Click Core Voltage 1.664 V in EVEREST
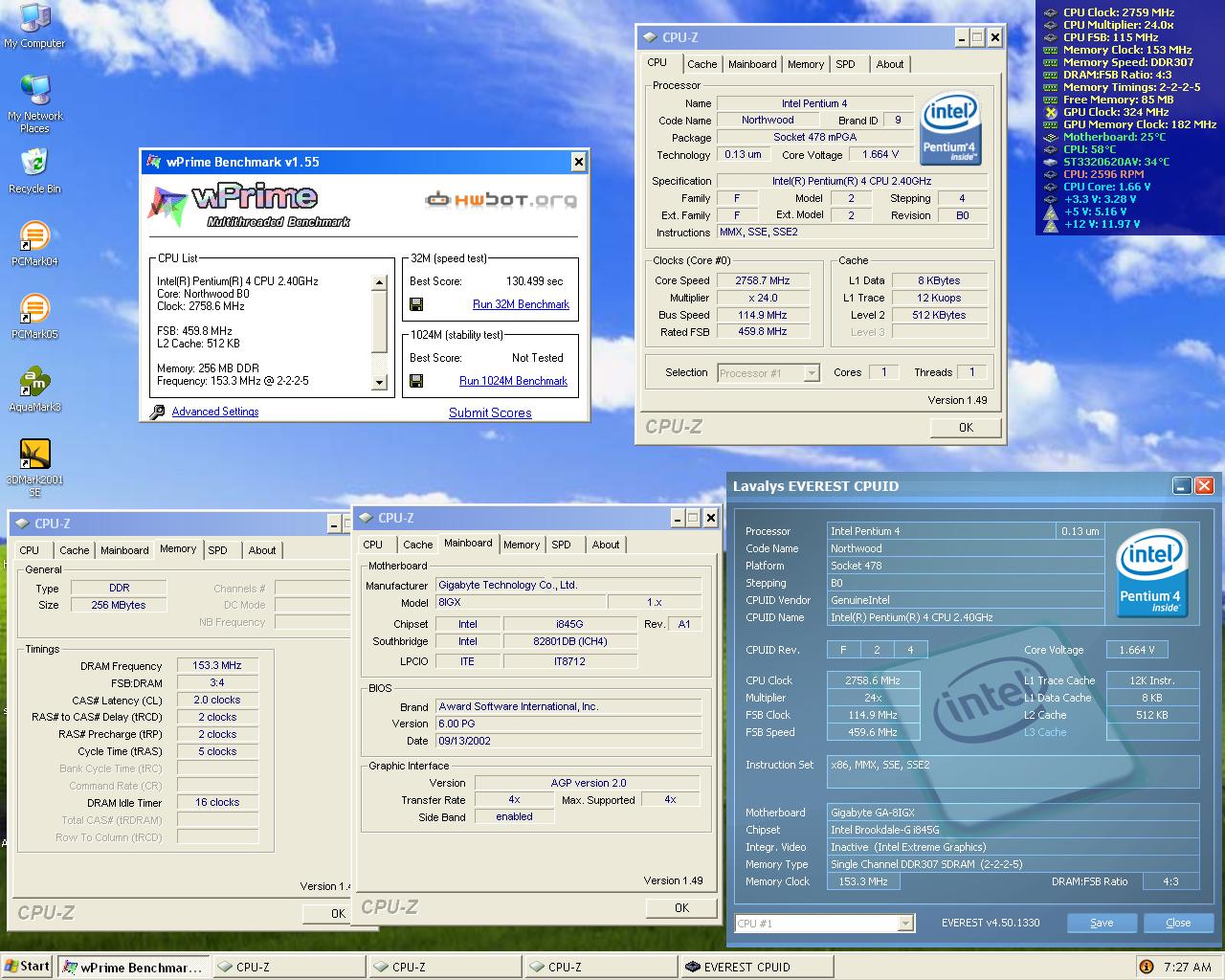The height and width of the screenshot is (980, 1225). click(x=1137, y=650)
